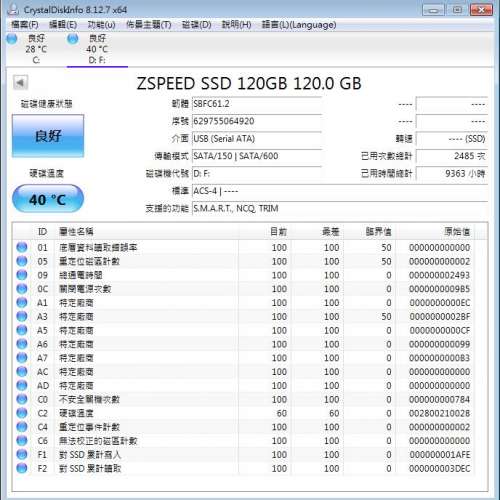Click the power-on count value 2485 次
500x500 pixels.
(x=452, y=156)
